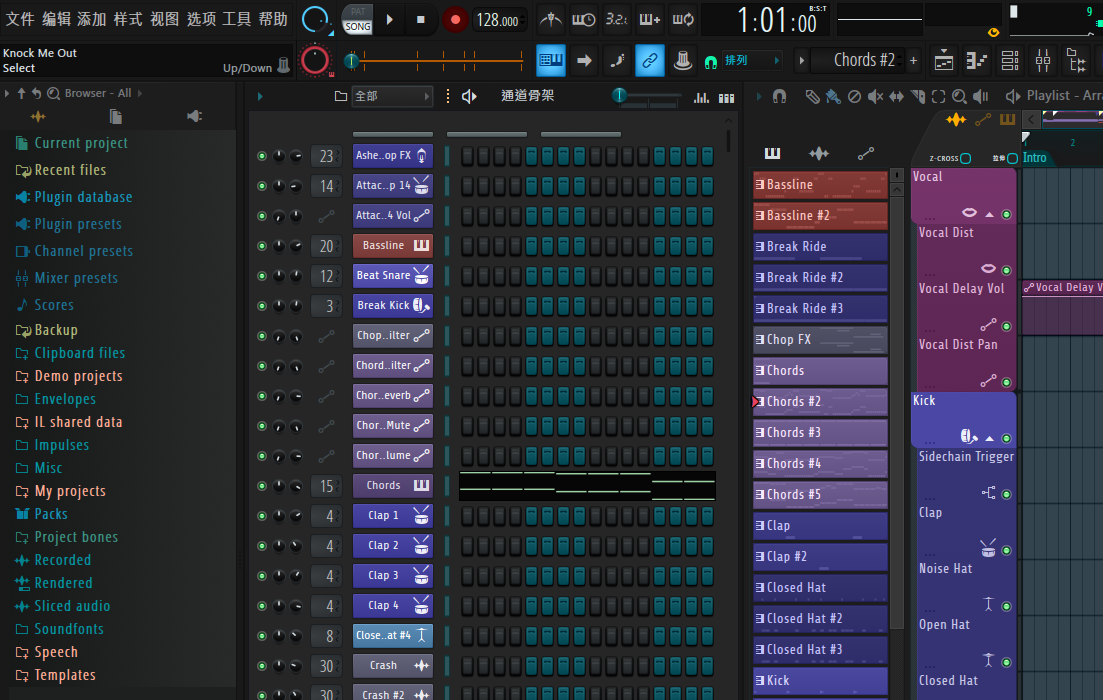The width and height of the screenshot is (1103, 700).
Task: Open the 文件 menu
Action: coord(20,19)
